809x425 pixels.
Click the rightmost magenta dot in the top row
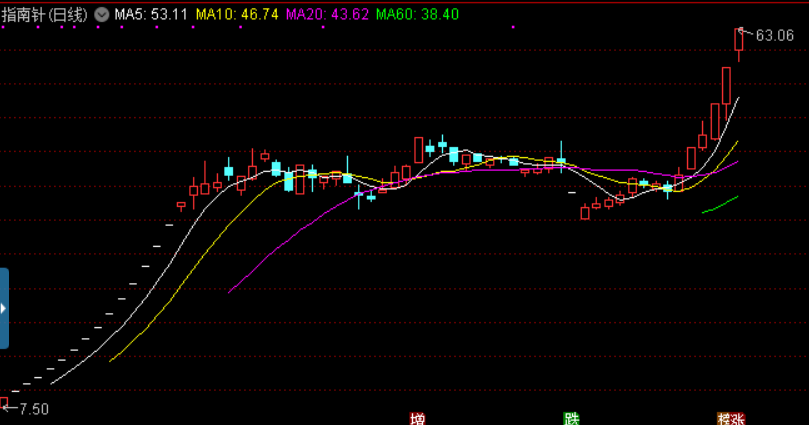coord(513,27)
